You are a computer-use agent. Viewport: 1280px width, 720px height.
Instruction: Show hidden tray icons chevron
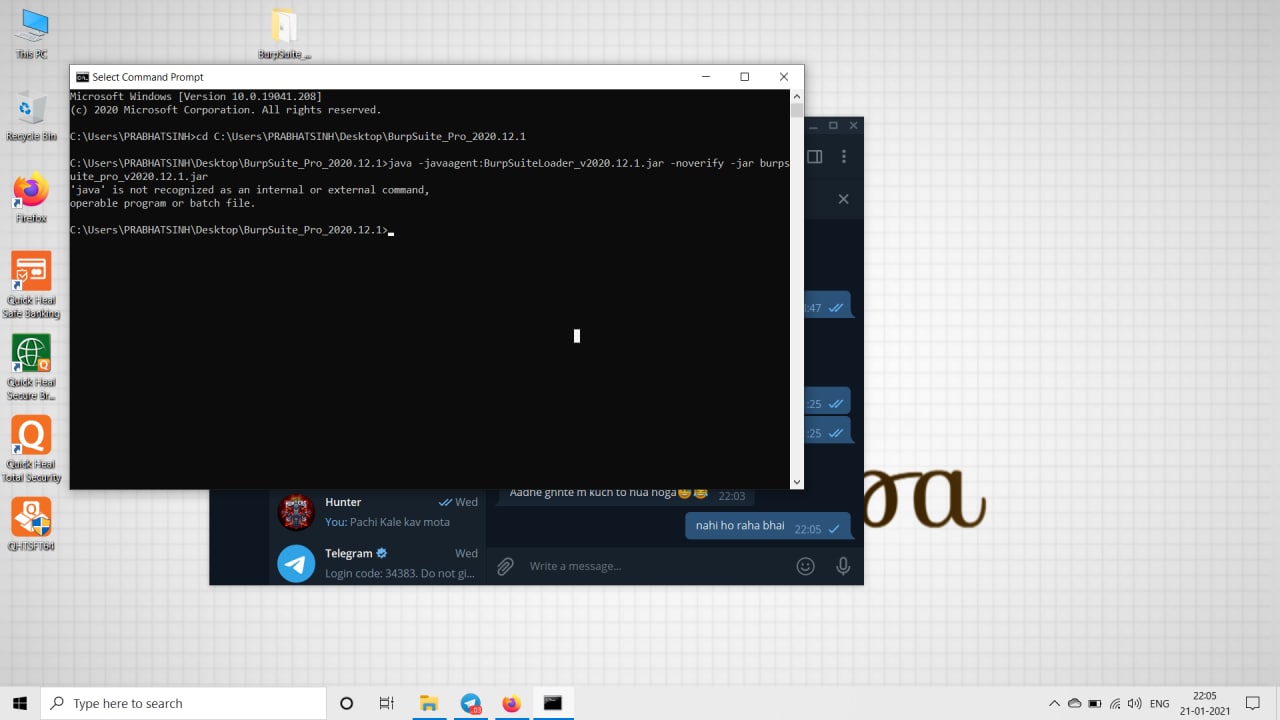pyautogui.click(x=1054, y=703)
